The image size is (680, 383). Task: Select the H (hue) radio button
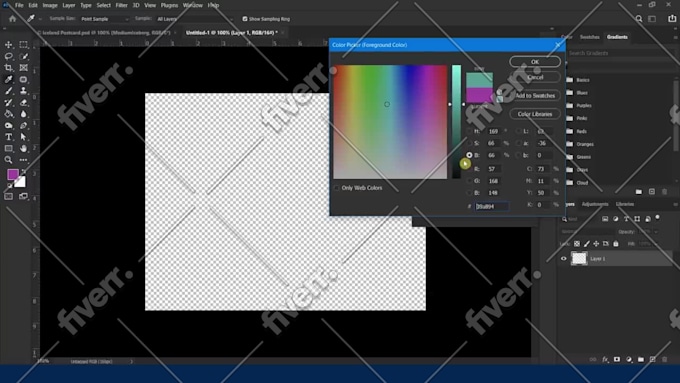point(469,131)
